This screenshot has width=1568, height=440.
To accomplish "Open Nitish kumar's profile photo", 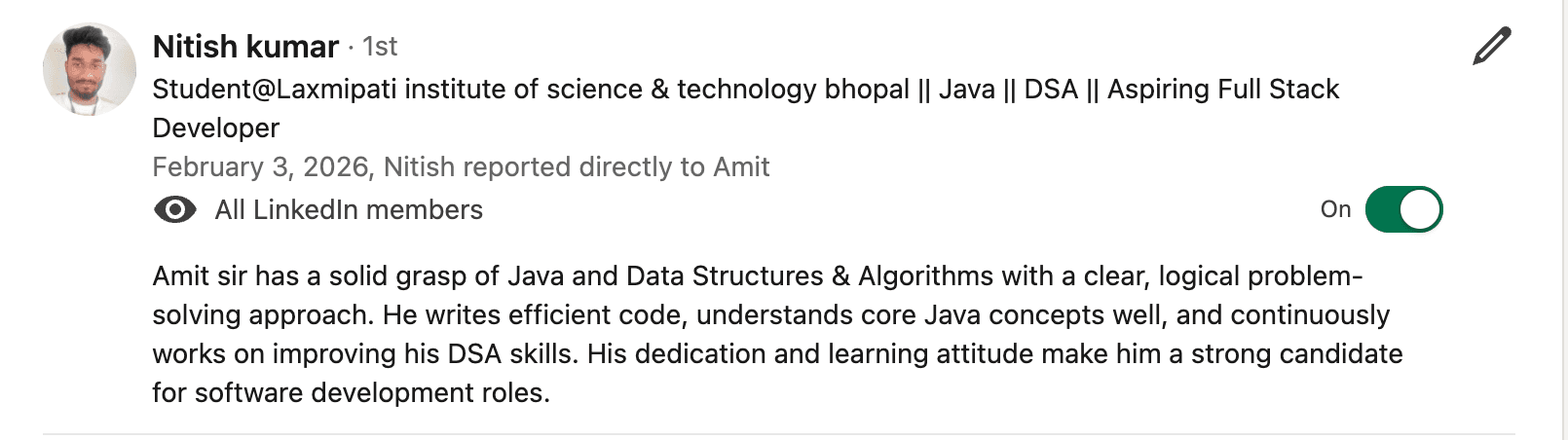I will [x=90, y=70].
